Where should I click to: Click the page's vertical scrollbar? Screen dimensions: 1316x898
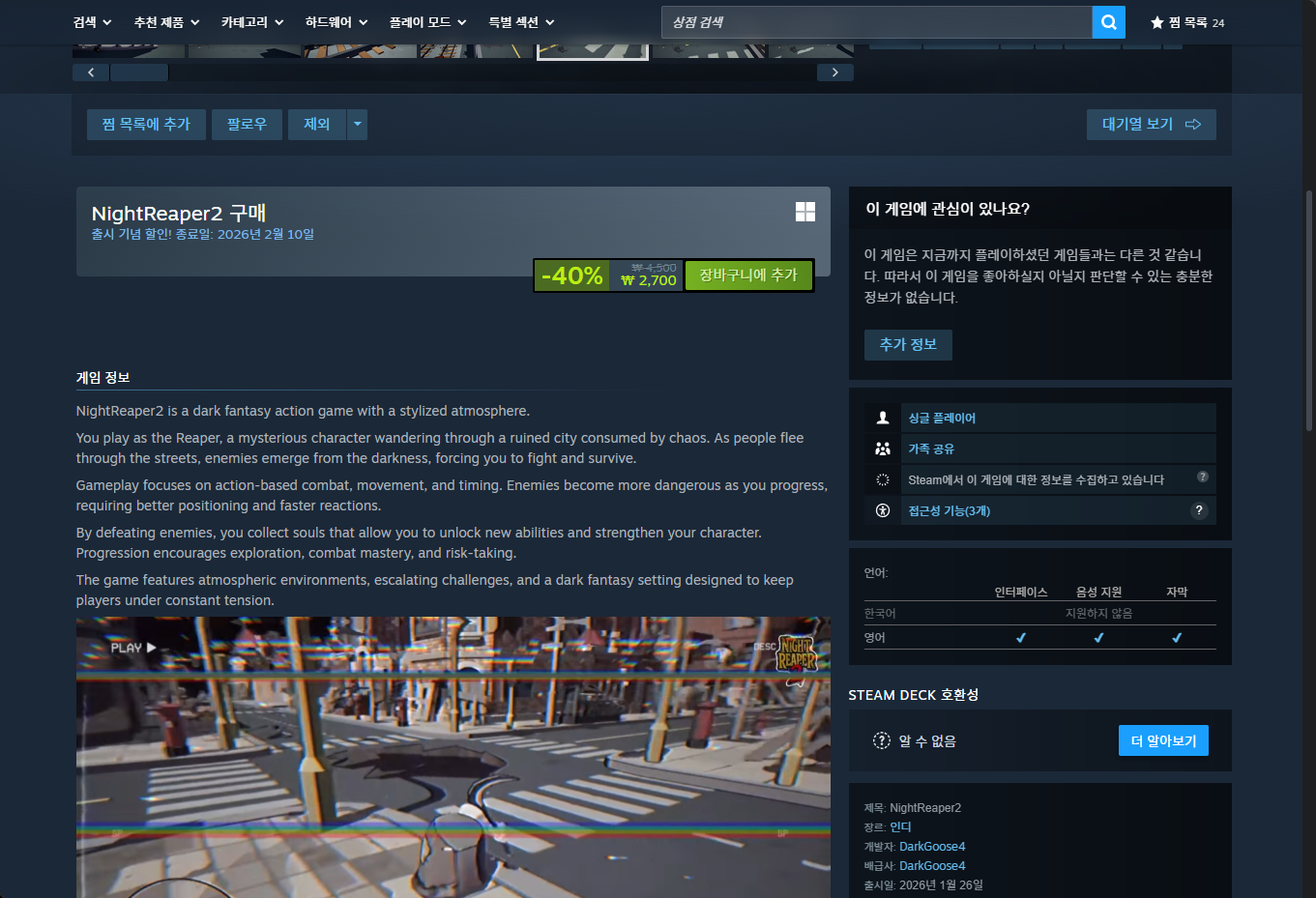pyautogui.click(x=1310, y=309)
